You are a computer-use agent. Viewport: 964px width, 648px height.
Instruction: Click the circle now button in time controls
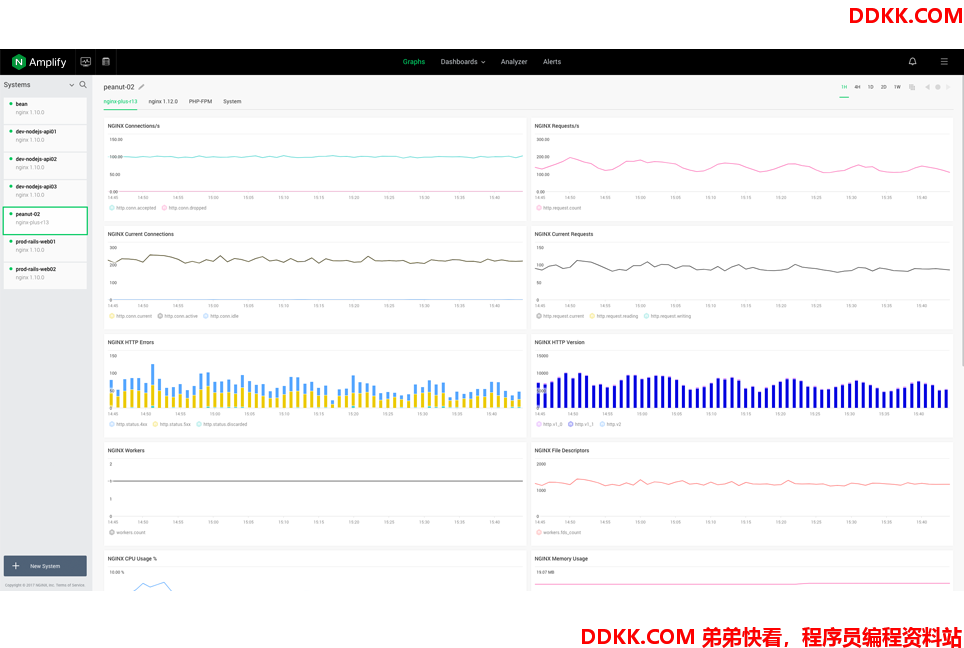[x=938, y=87]
